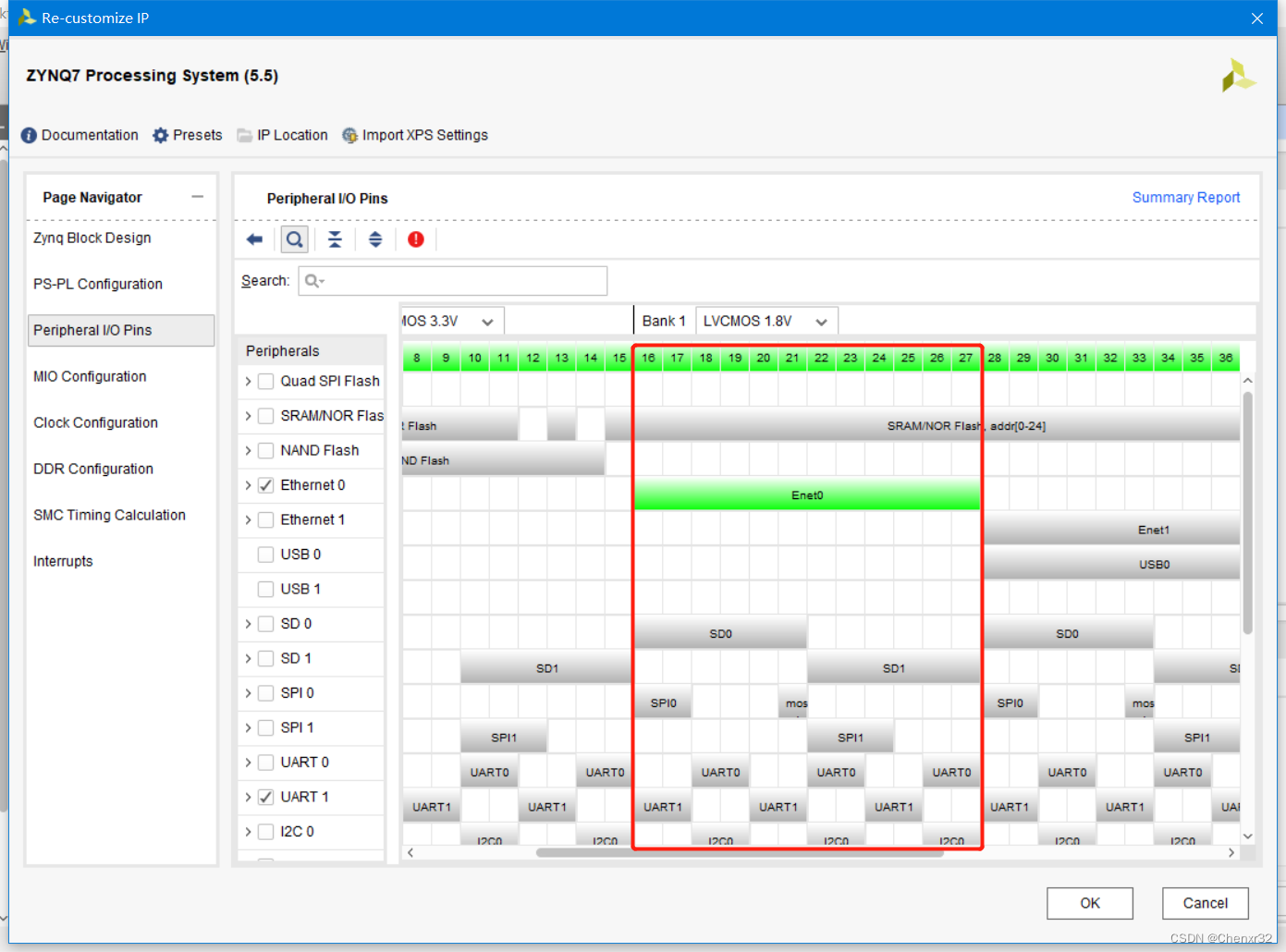Expand the UART 0 tree row
The width and height of the screenshot is (1286, 952).
click(x=248, y=763)
